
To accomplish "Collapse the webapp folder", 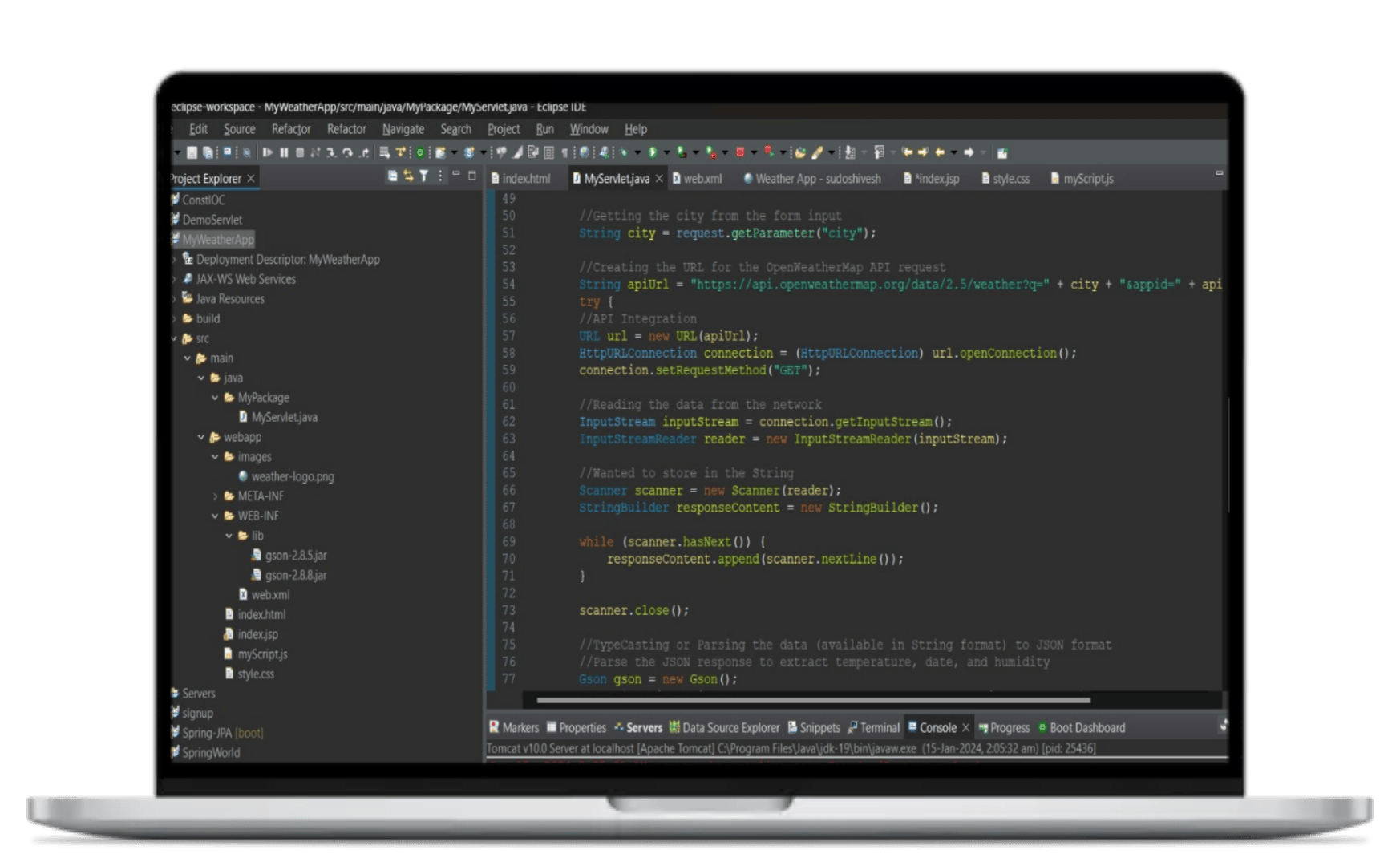I will click(x=201, y=437).
